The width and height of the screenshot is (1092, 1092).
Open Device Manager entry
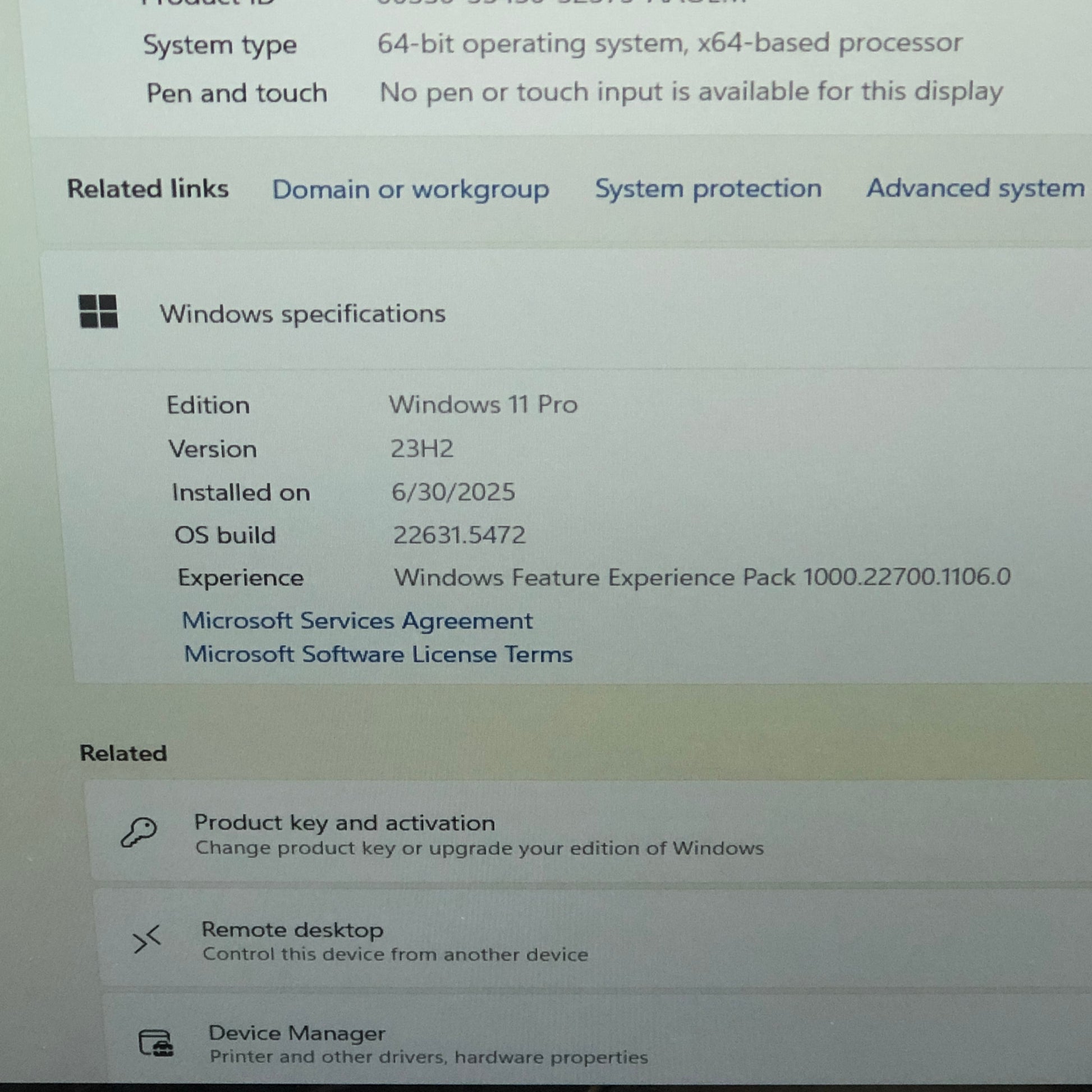297,1033
